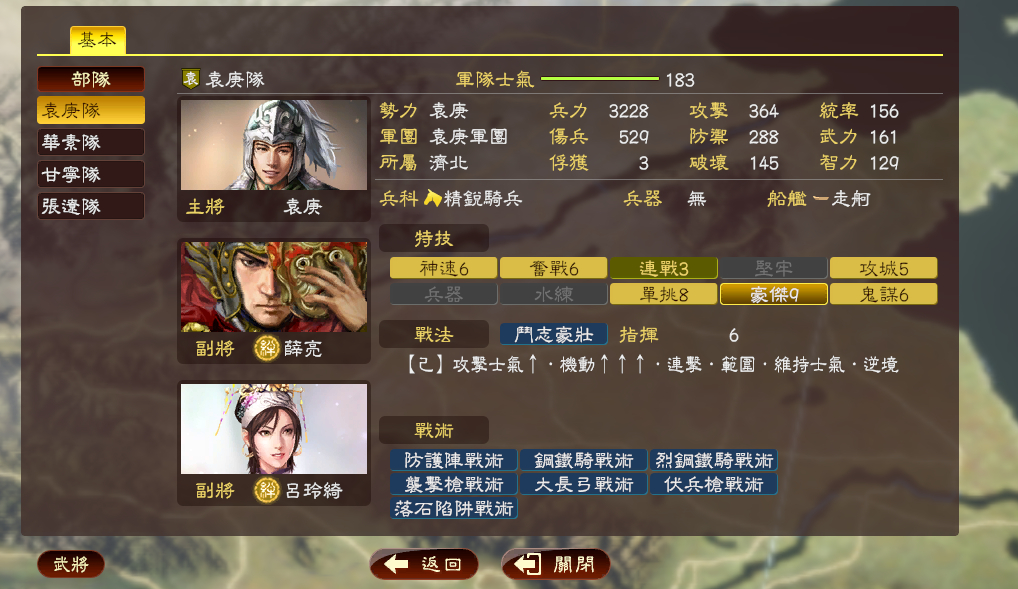The image size is (1018, 589).
Task: Click the 絆 bond icon beside 薛亮
Action: click(x=266, y=349)
